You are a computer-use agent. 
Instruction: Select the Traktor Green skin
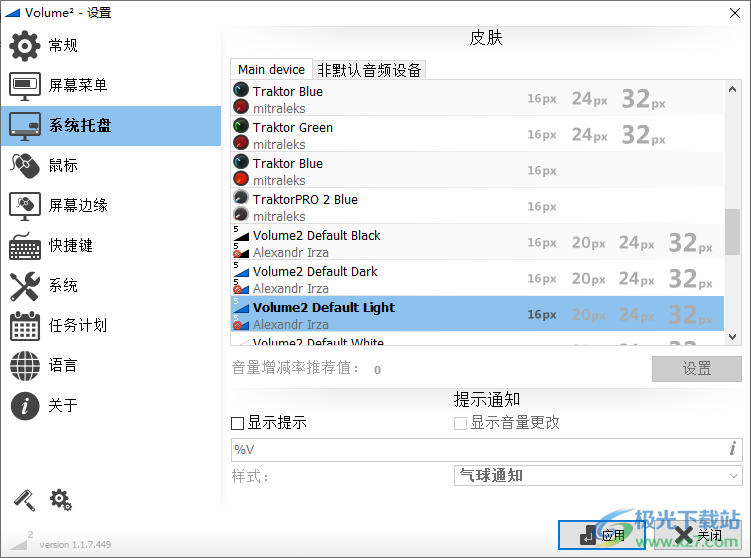tap(293, 128)
